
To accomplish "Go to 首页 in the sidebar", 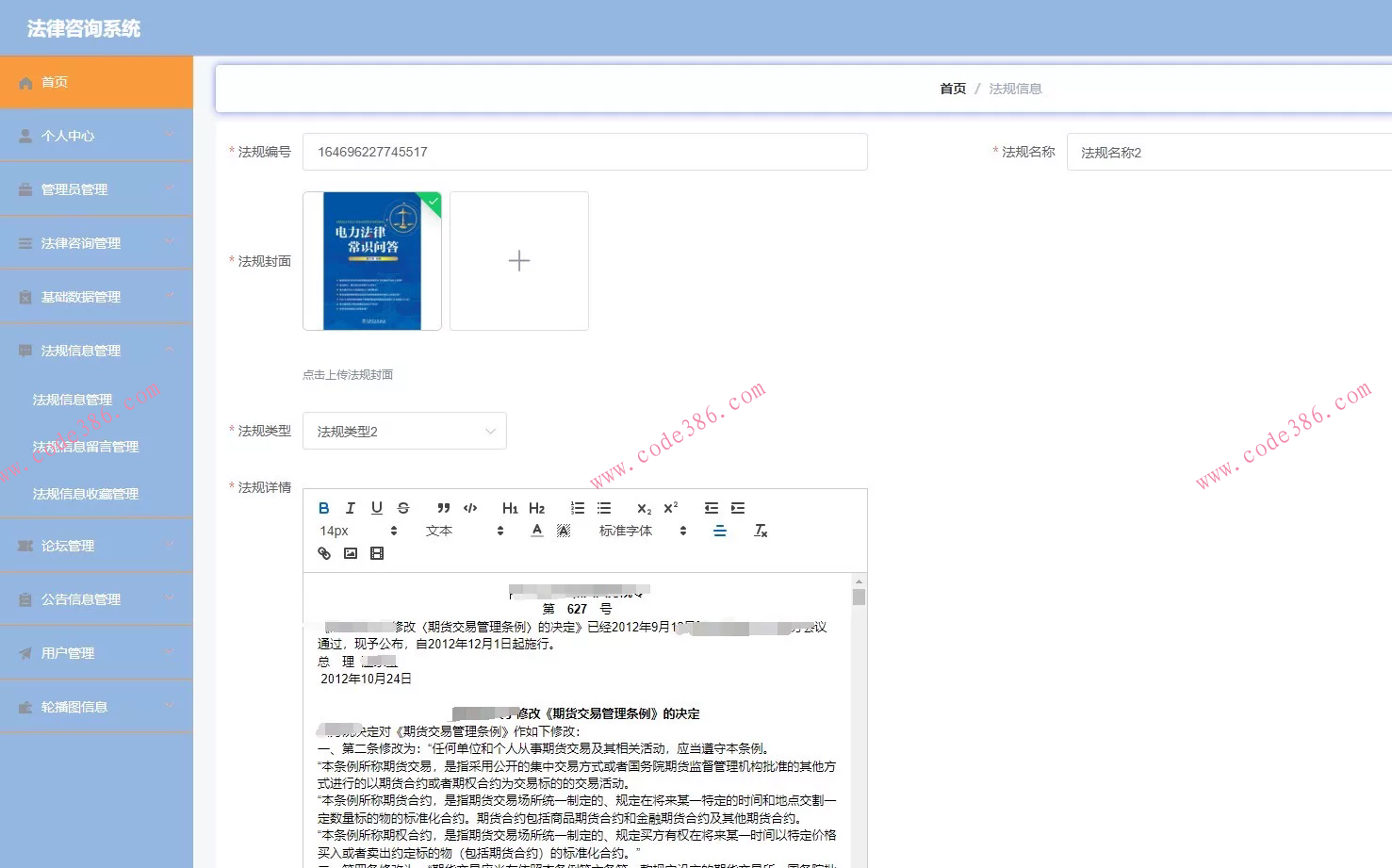I will tap(54, 82).
